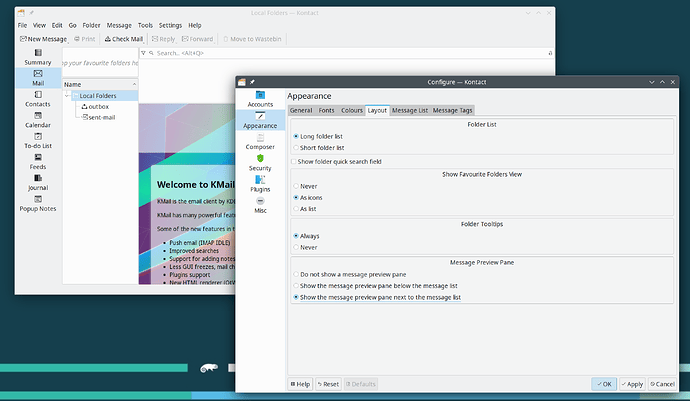The height and width of the screenshot is (401, 690).
Task: Open the Folder menu
Action: tap(92, 26)
